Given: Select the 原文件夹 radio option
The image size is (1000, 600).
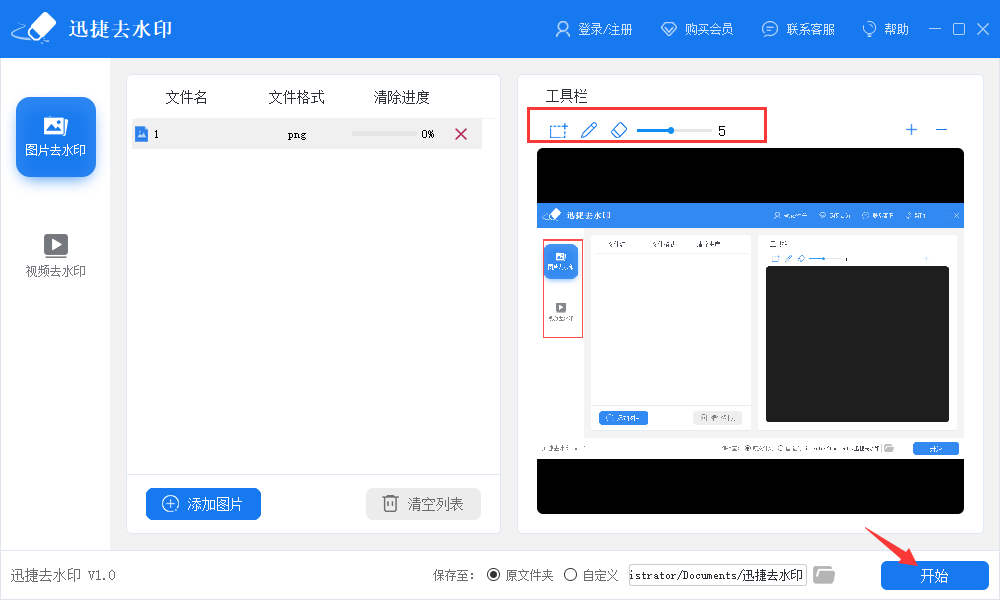Looking at the screenshot, I should [x=493, y=575].
